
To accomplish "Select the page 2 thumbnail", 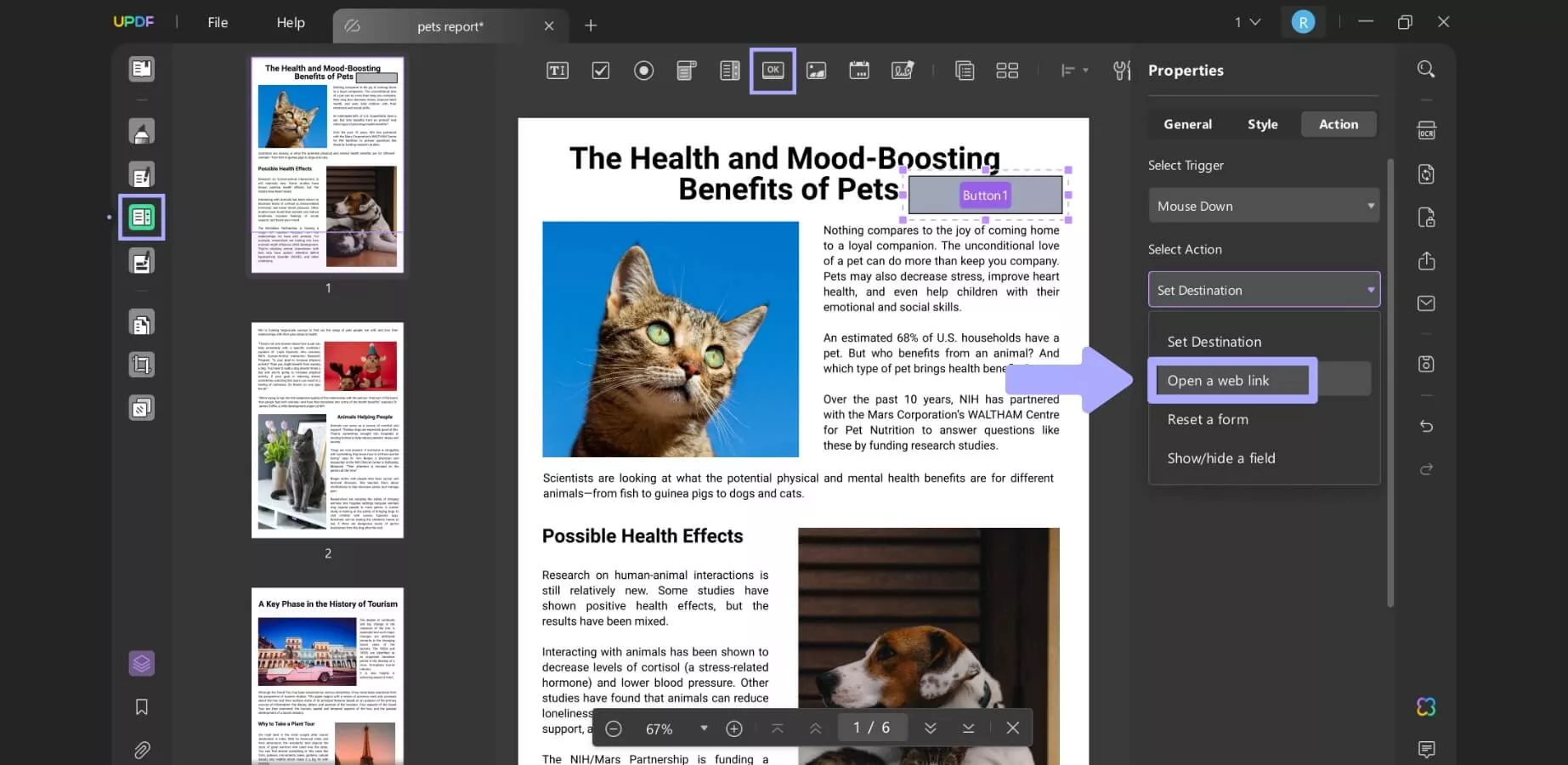I will pos(327,430).
